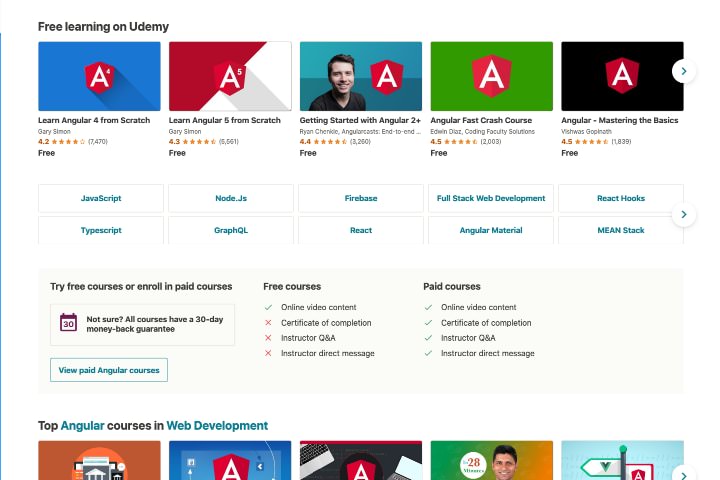The width and height of the screenshot is (720, 480).
Task: Click Angular - Mastering the Basics title
Action: coord(620,120)
